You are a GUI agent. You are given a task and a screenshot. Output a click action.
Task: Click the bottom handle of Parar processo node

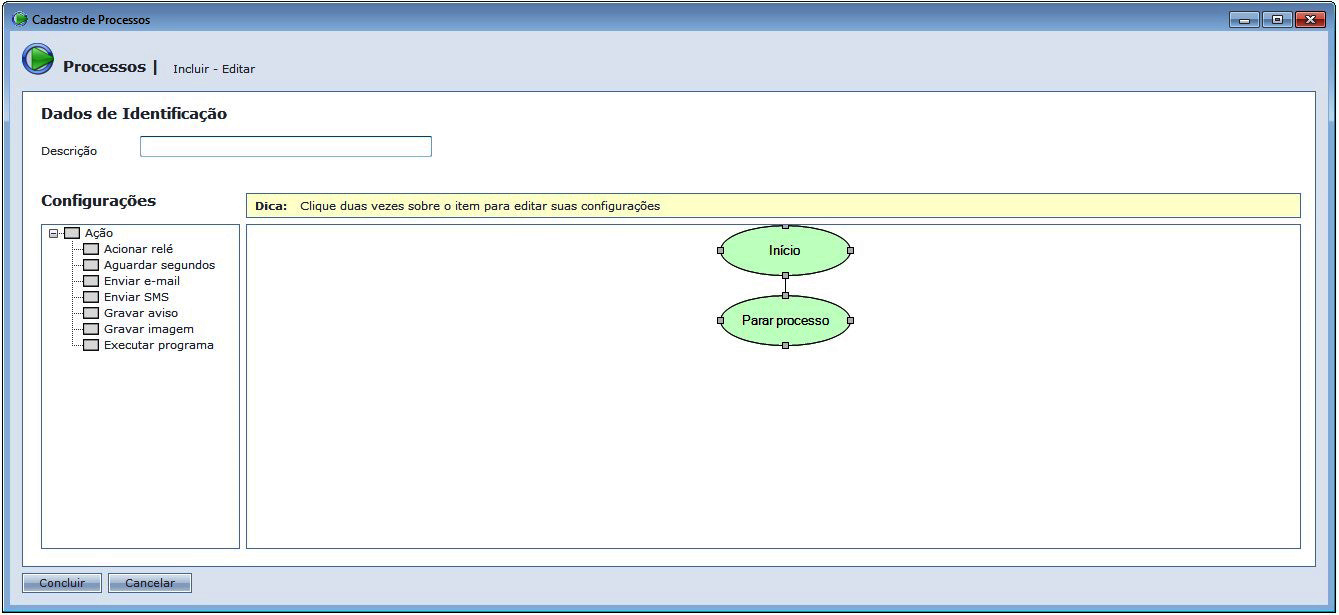point(785,345)
